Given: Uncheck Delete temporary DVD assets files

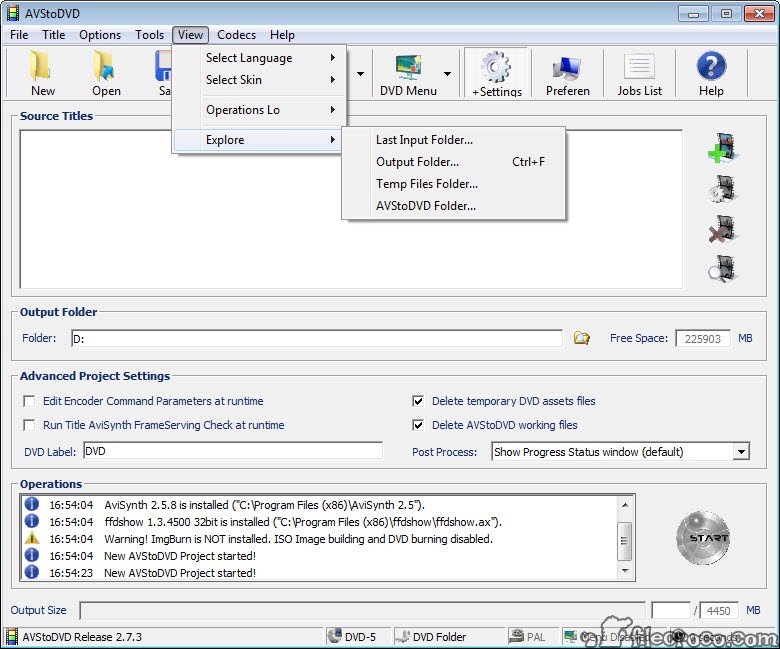Looking at the screenshot, I should click(418, 401).
